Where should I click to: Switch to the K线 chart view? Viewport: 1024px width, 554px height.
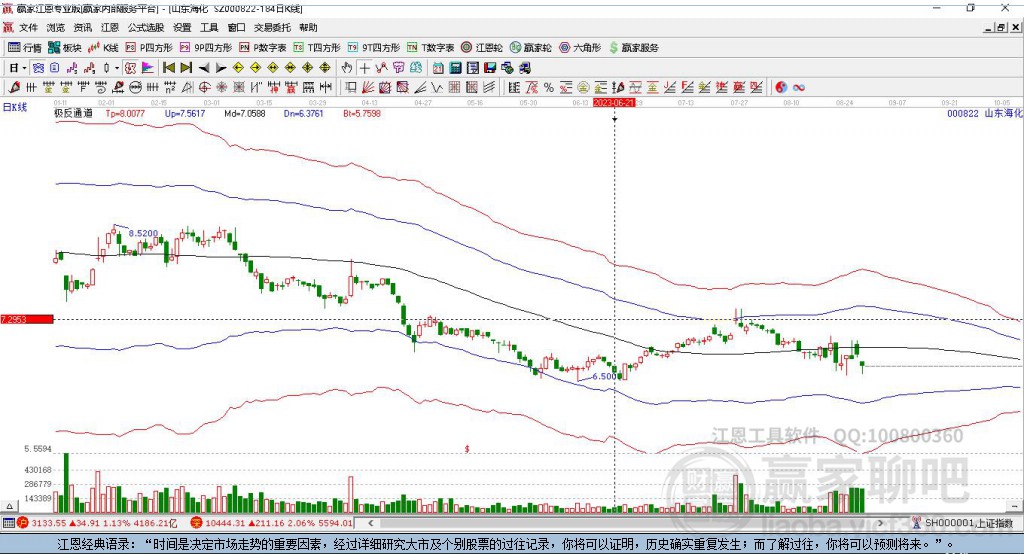[103, 48]
